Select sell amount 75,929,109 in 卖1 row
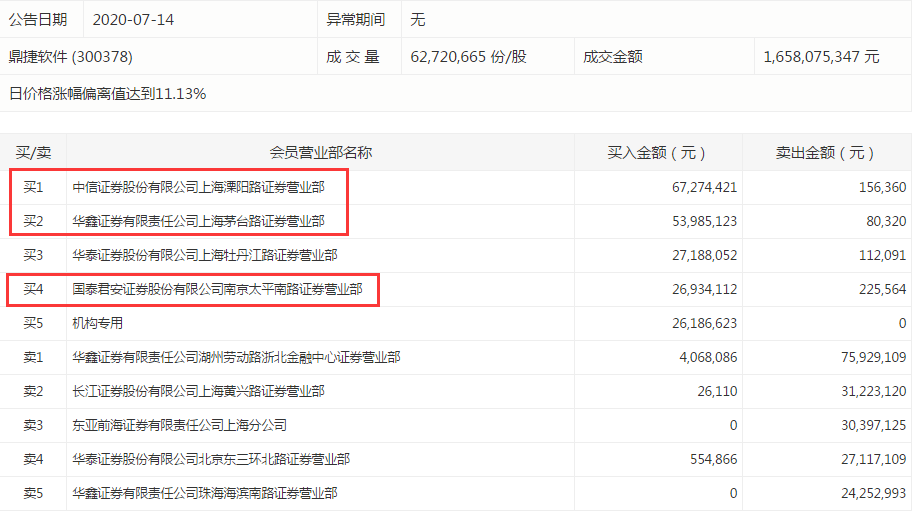Viewport: 917px width, 511px height. coord(866,357)
